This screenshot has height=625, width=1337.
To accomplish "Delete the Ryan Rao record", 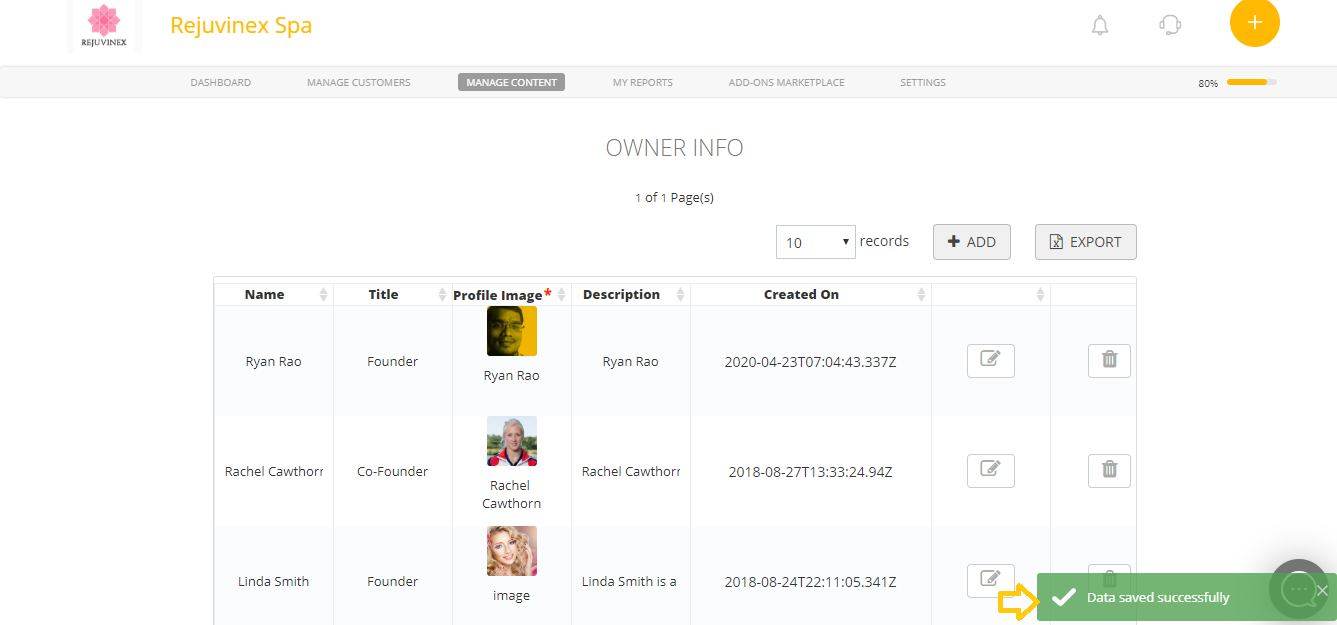I will 1109,361.
